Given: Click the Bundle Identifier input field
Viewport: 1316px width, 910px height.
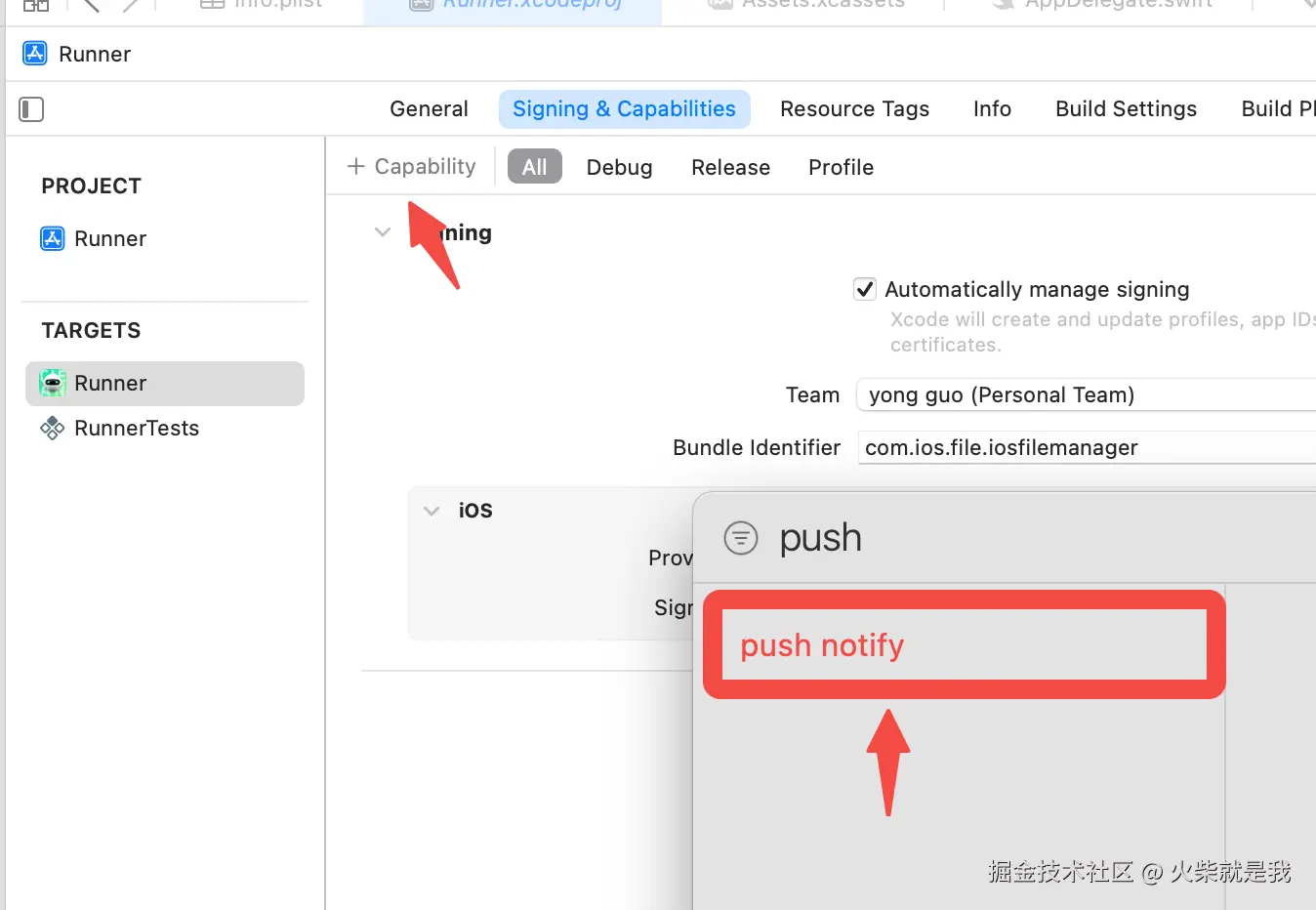Looking at the screenshot, I should pyautogui.click(x=1087, y=448).
